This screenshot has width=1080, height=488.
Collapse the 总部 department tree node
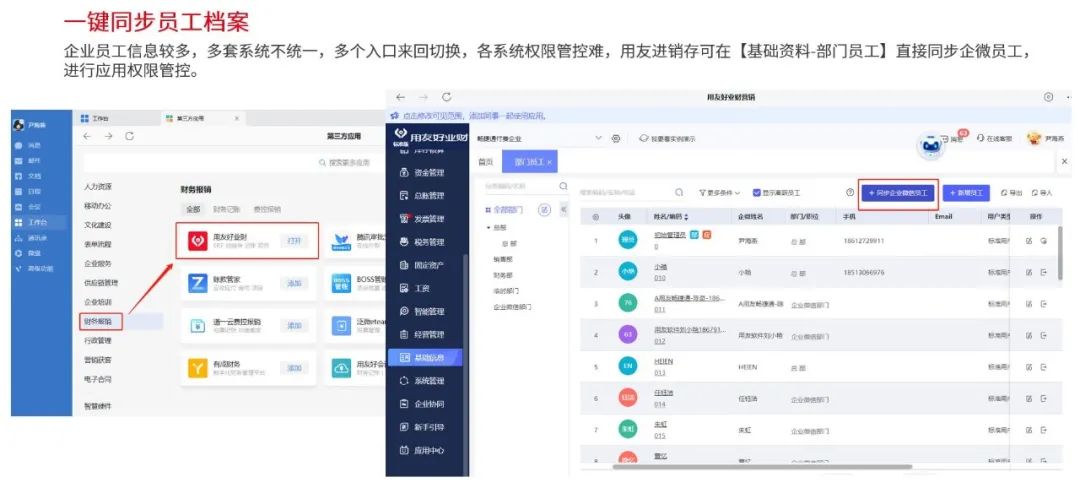tap(488, 227)
